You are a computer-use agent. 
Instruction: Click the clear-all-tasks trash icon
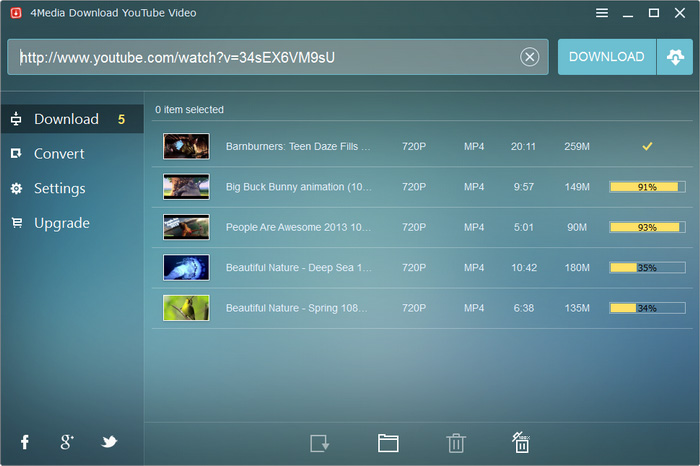(x=521, y=442)
